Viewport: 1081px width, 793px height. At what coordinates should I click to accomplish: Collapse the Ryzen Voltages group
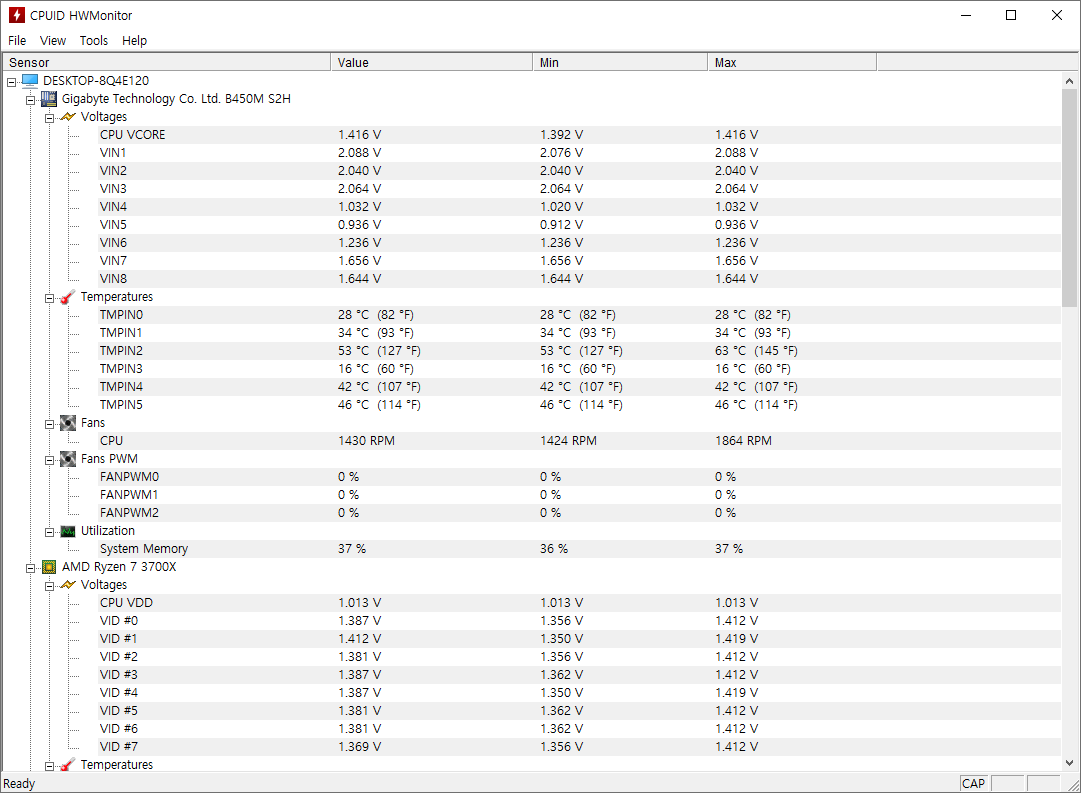tap(50, 586)
